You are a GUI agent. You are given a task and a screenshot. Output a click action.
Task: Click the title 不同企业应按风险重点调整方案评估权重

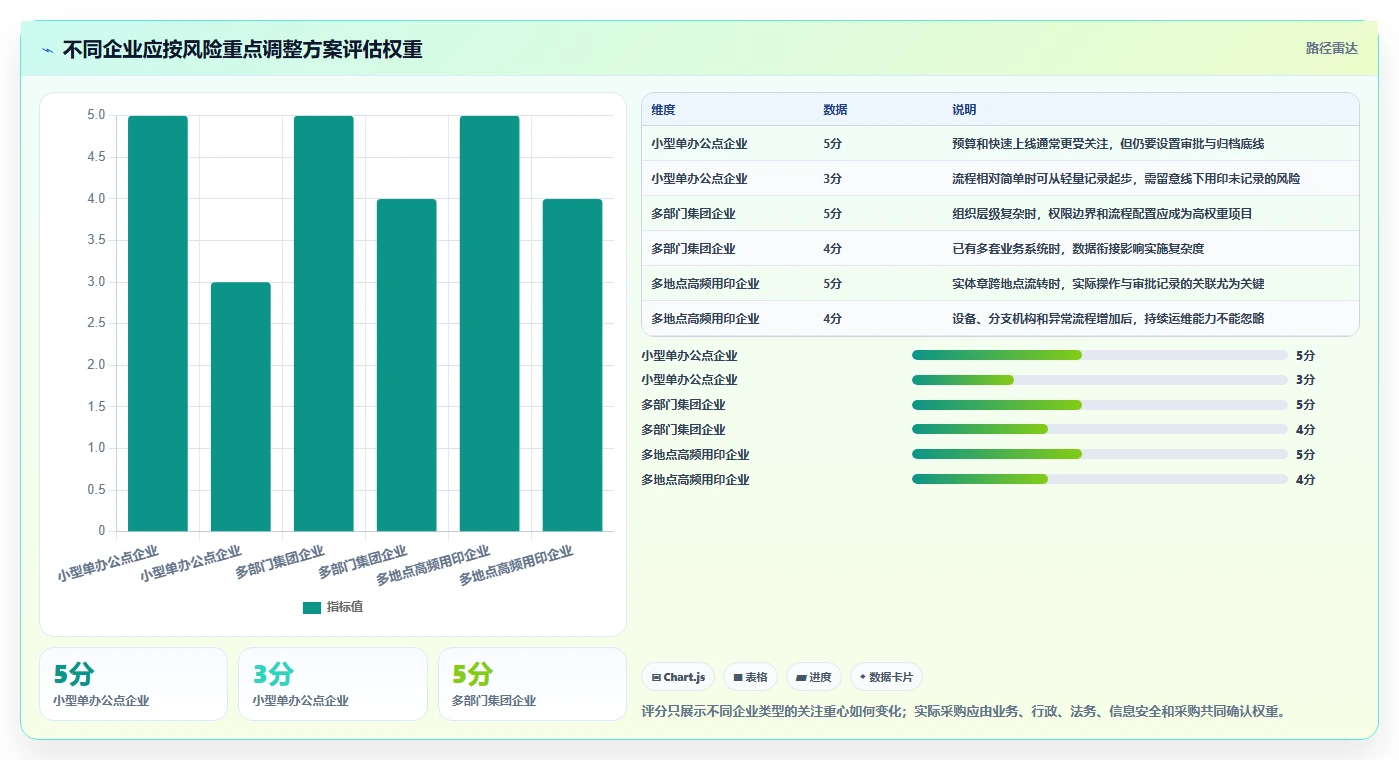pyautogui.click(x=242, y=49)
